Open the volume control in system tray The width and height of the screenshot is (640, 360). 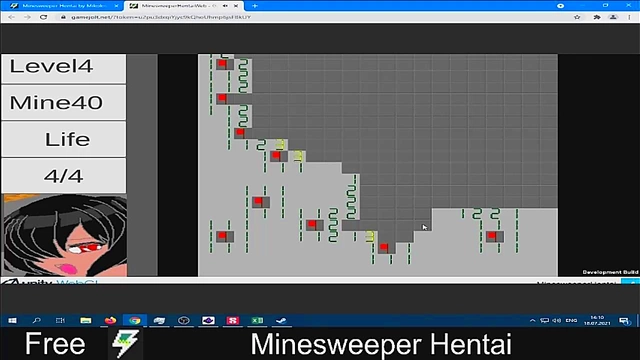coord(557,320)
